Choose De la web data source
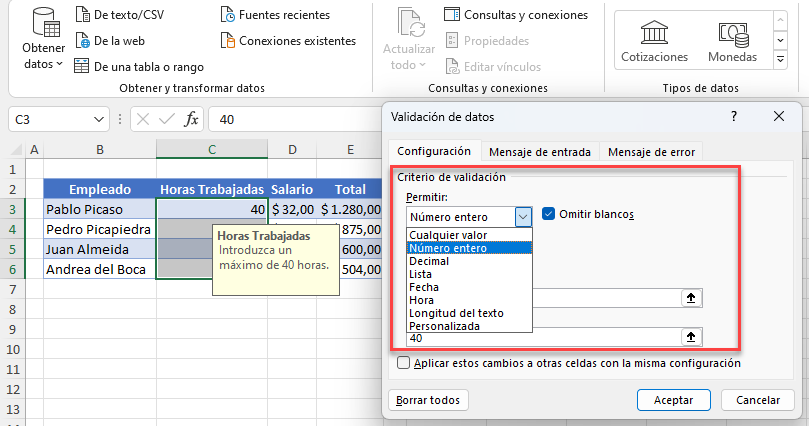 [x=110, y=40]
